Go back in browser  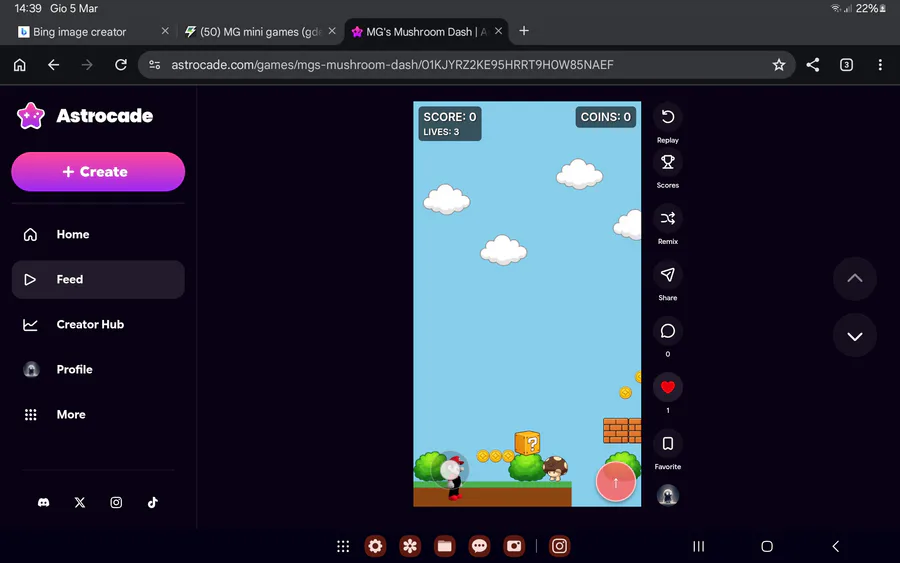pyautogui.click(x=53, y=65)
